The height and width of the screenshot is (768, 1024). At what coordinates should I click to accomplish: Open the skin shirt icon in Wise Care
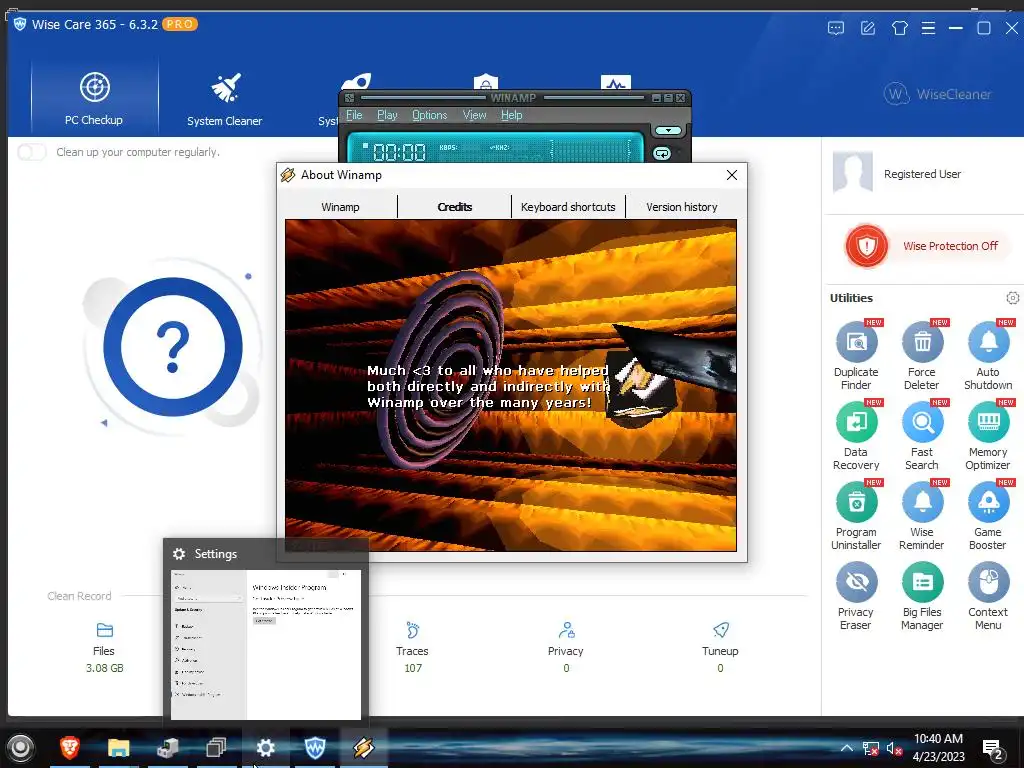coord(900,28)
